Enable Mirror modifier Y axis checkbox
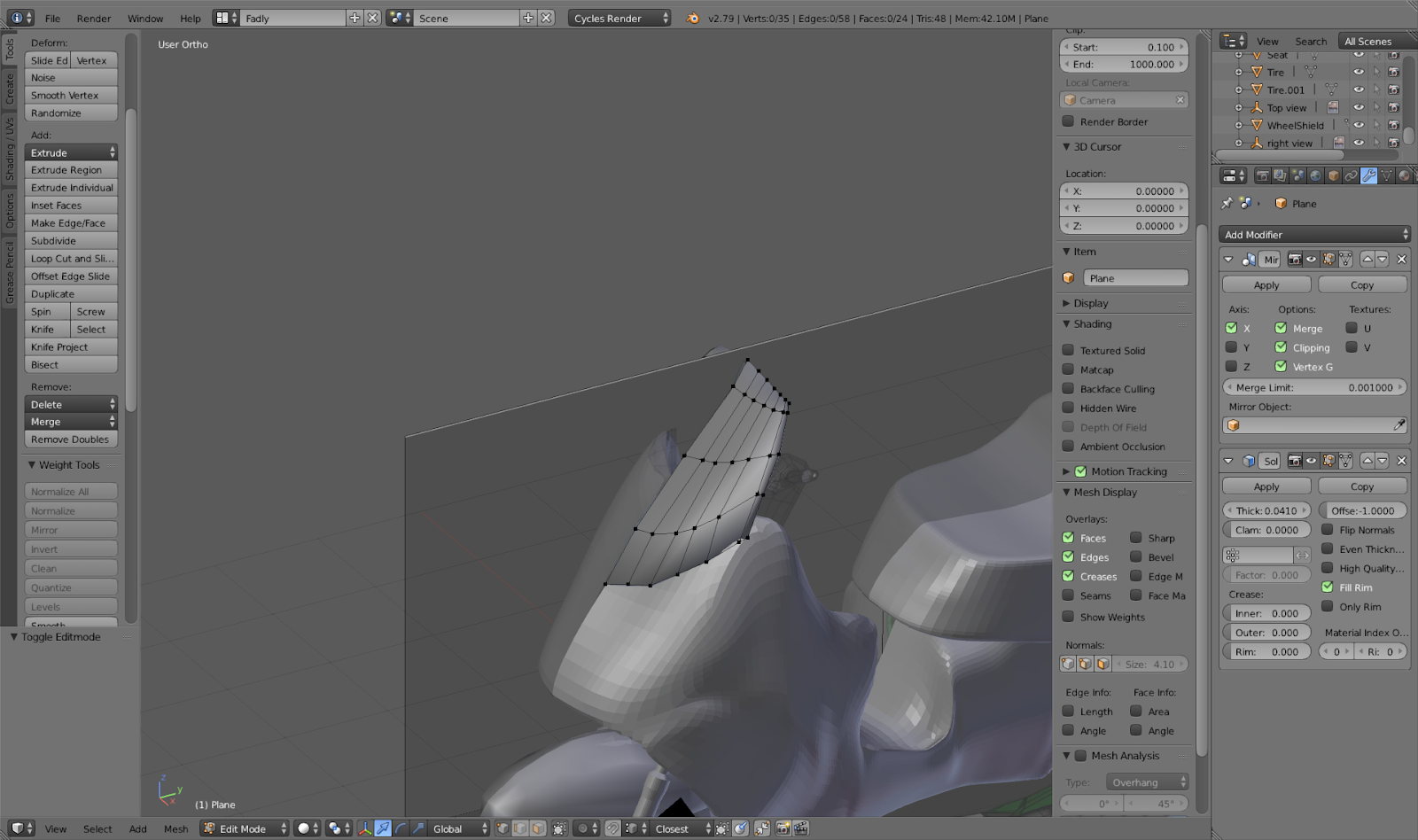This screenshot has width=1418, height=840. 1231,347
